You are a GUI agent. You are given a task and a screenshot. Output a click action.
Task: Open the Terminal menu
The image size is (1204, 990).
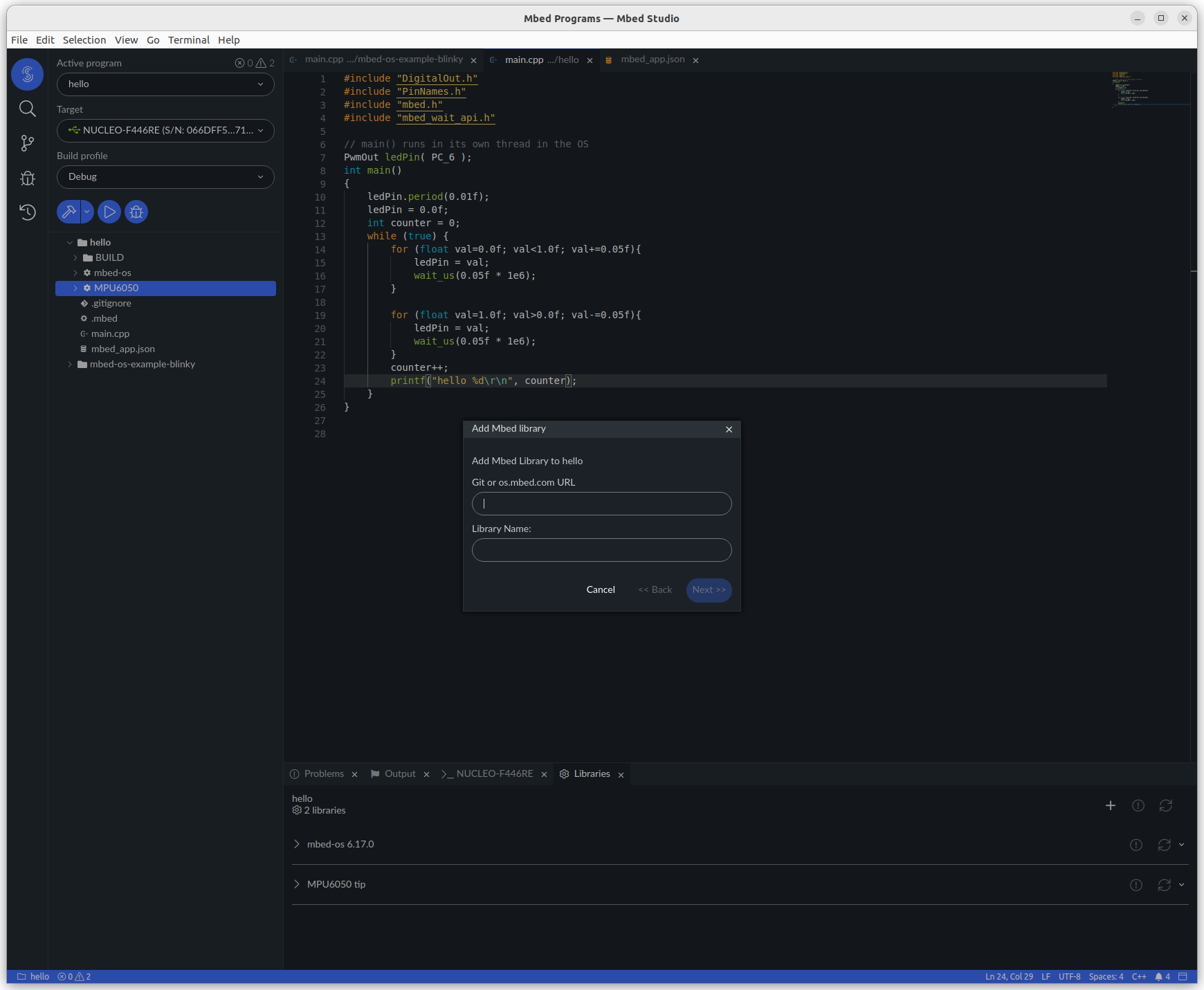pyautogui.click(x=188, y=40)
